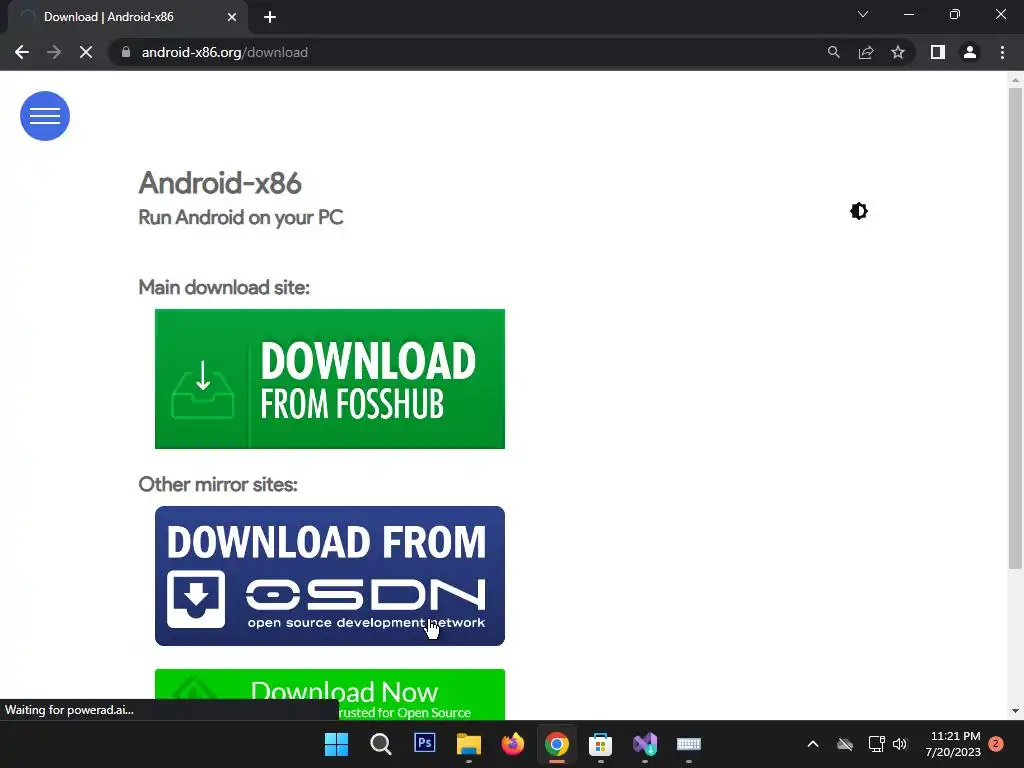Go back to the previous page

[22, 52]
